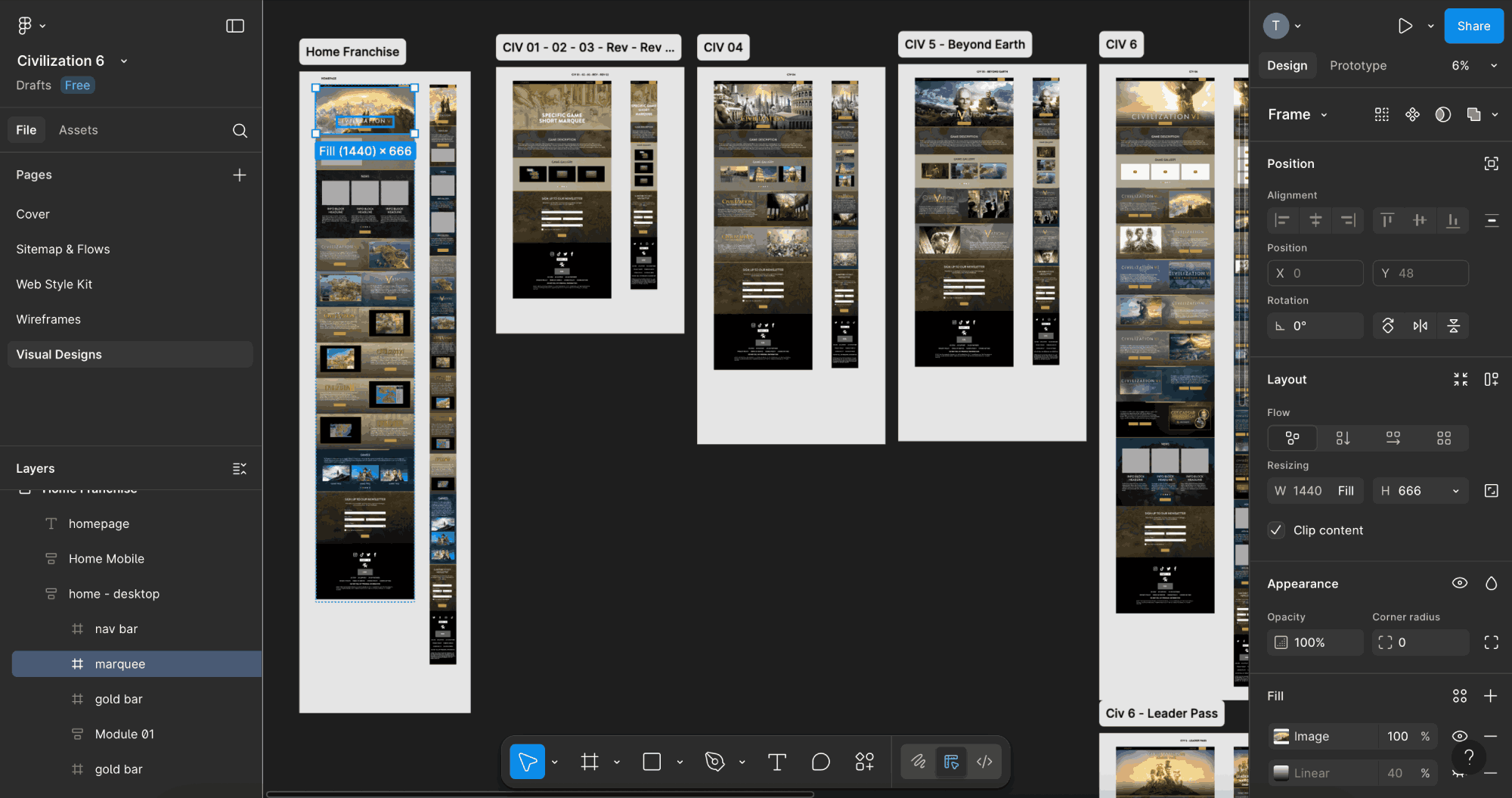Align left in Alignment row
Viewport: 1512px width, 798px height.
tap(1283, 220)
